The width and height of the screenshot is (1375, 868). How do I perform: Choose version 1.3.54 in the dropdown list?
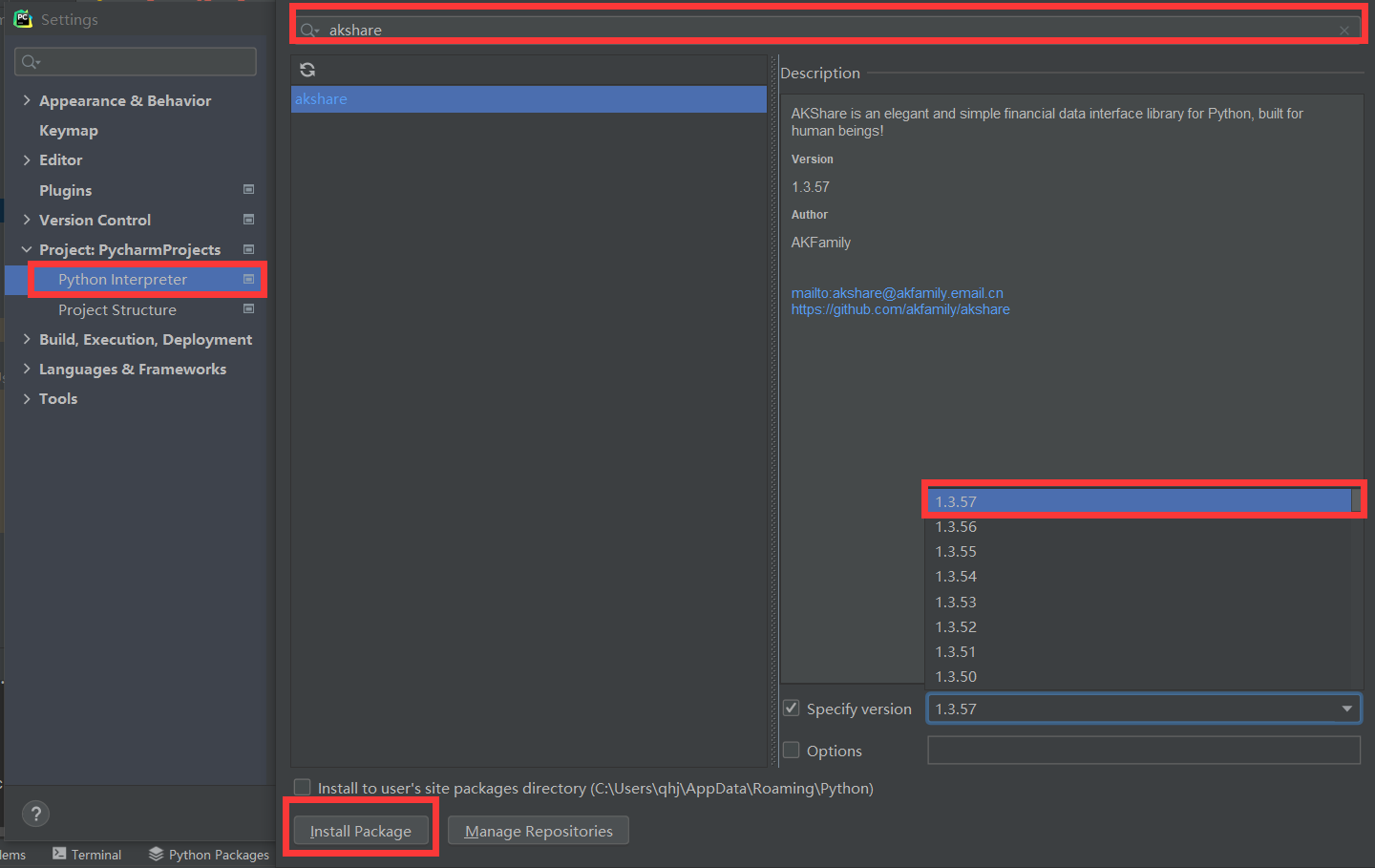coord(1138,576)
